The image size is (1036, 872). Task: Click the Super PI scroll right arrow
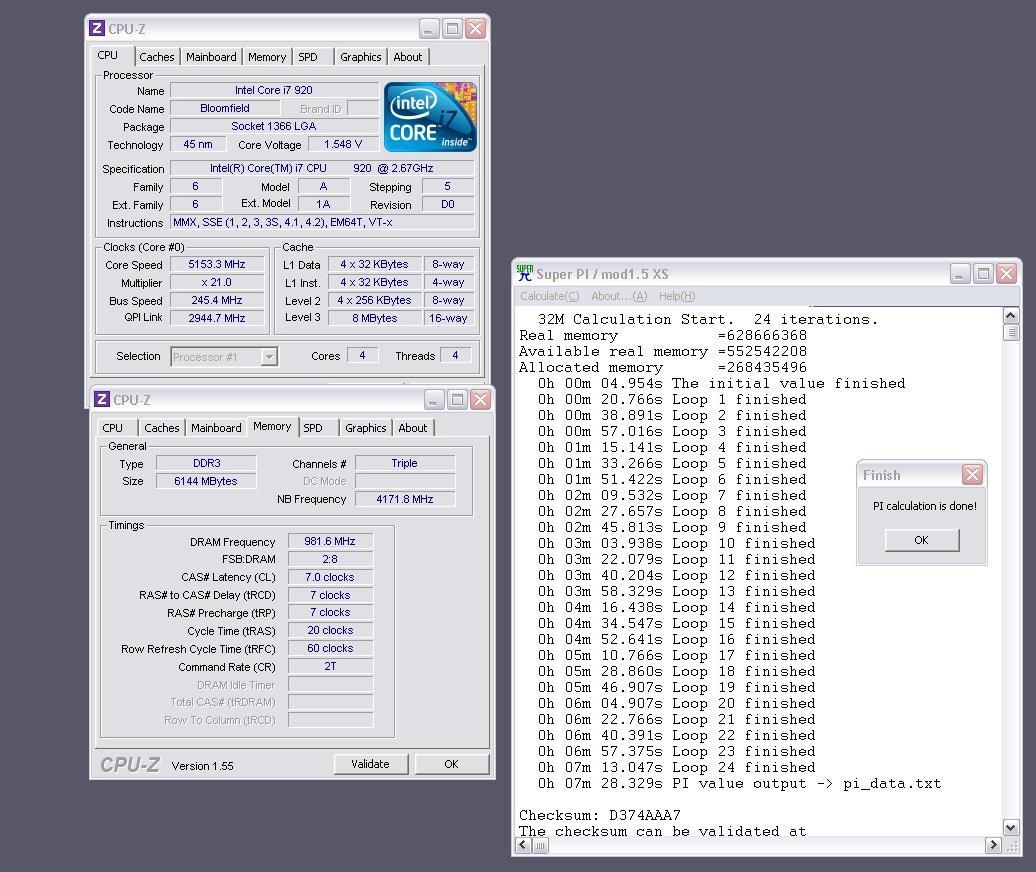click(993, 845)
